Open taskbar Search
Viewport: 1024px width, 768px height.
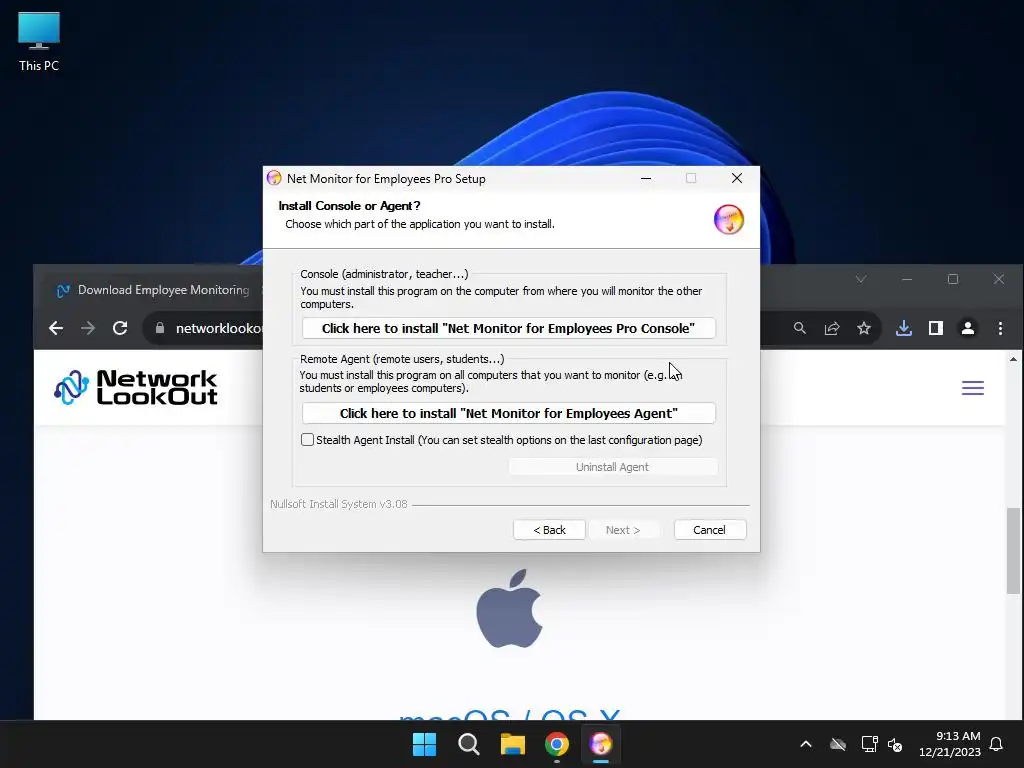(x=469, y=744)
